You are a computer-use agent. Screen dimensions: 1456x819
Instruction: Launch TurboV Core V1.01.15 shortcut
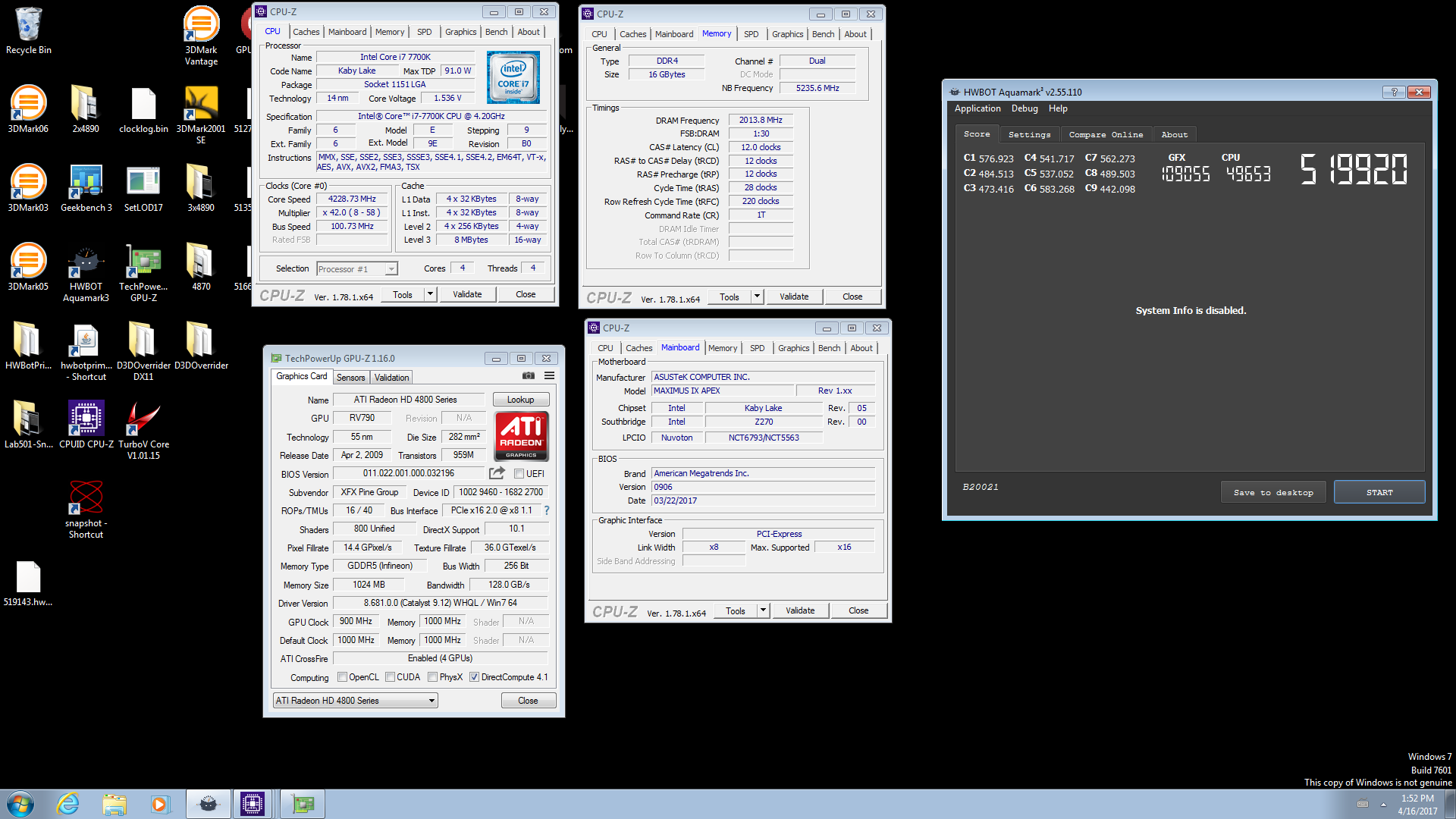[x=143, y=430]
